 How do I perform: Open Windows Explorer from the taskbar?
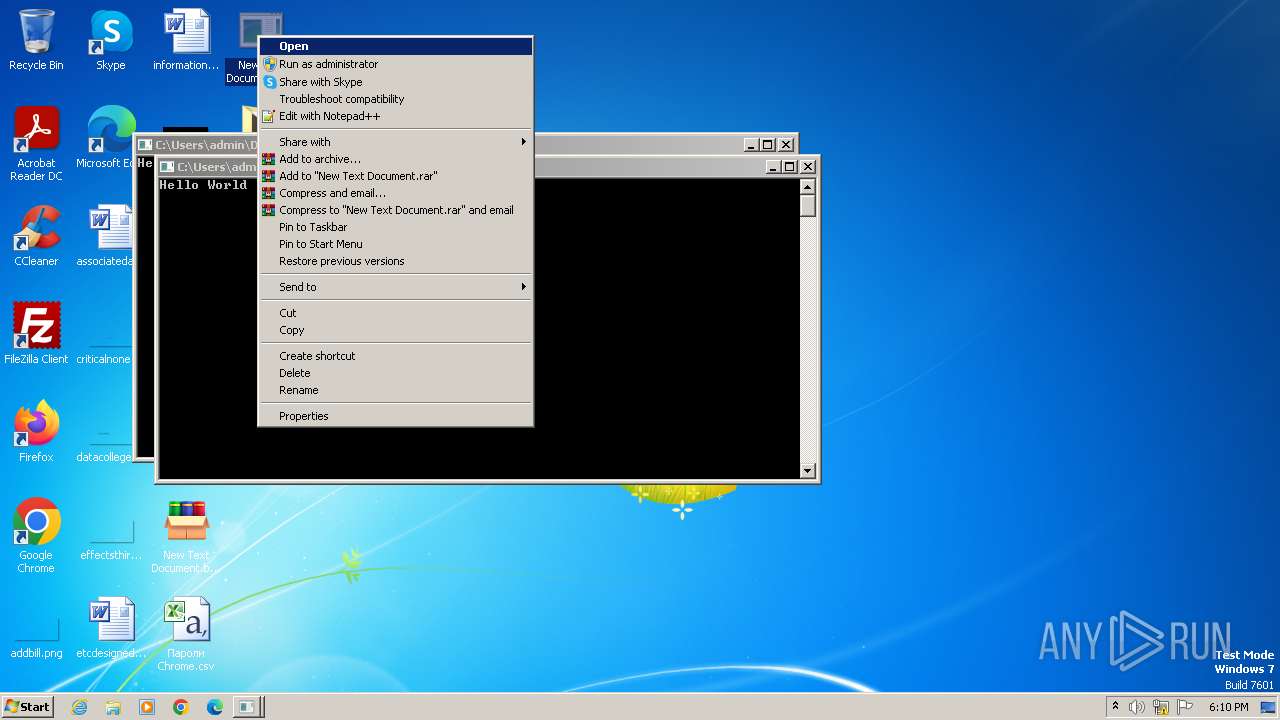point(113,707)
